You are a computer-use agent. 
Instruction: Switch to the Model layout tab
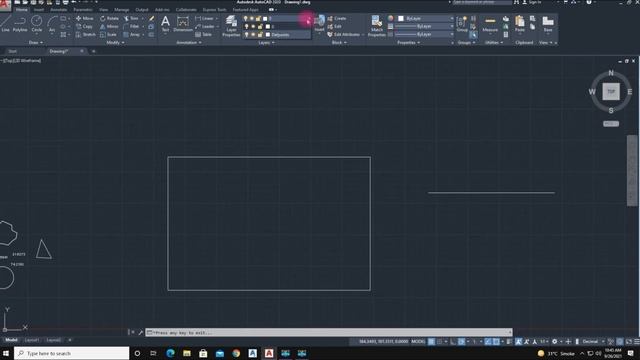11,340
